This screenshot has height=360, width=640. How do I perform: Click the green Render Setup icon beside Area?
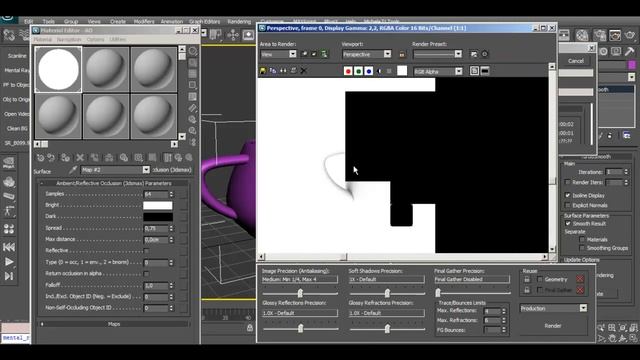coord(324,54)
